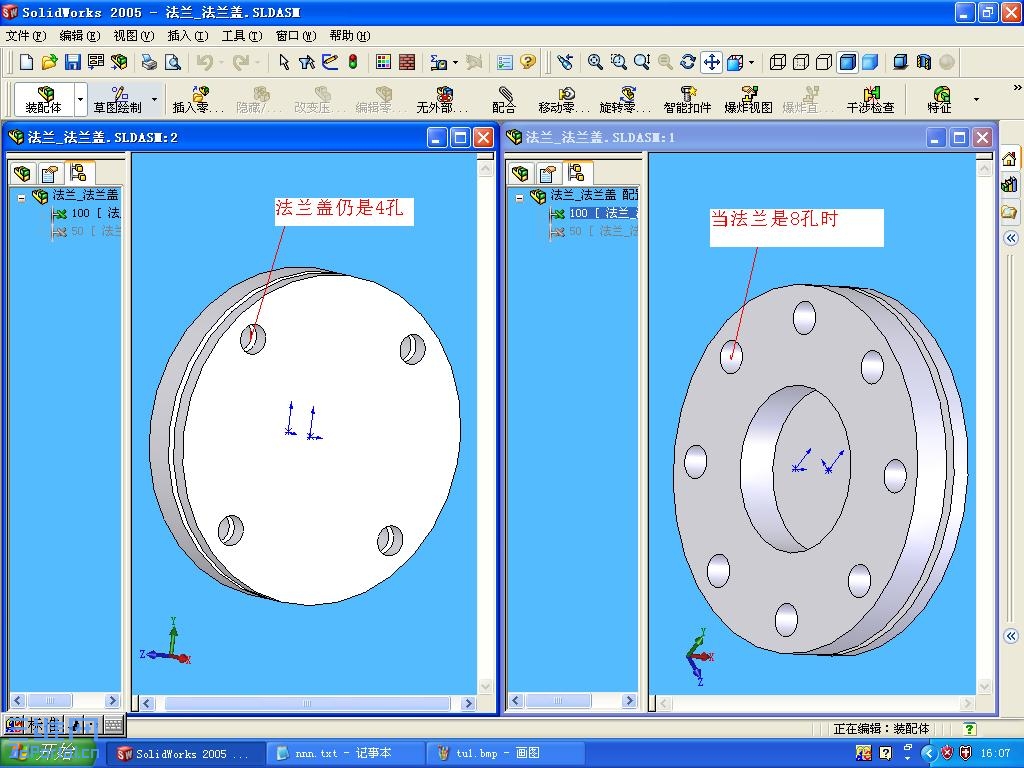The height and width of the screenshot is (768, 1024).
Task: Open the 文件(F) menu
Action: [x=26, y=36]
